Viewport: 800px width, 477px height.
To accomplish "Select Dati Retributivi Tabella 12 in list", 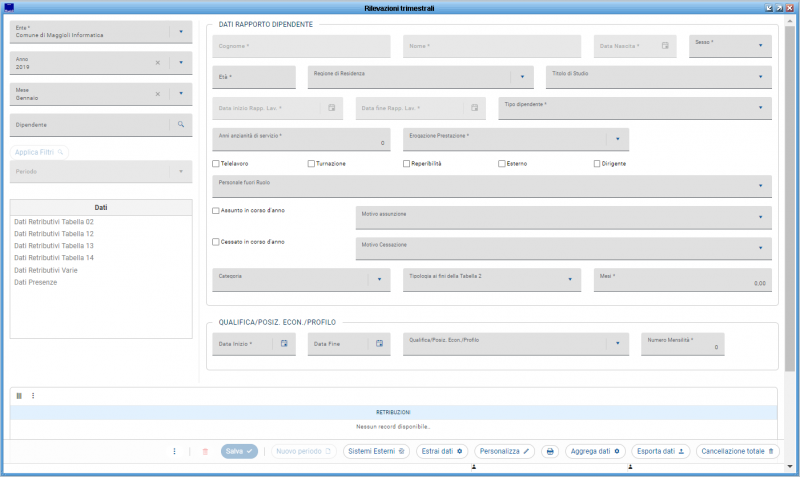I will click(x=54, y=233).
